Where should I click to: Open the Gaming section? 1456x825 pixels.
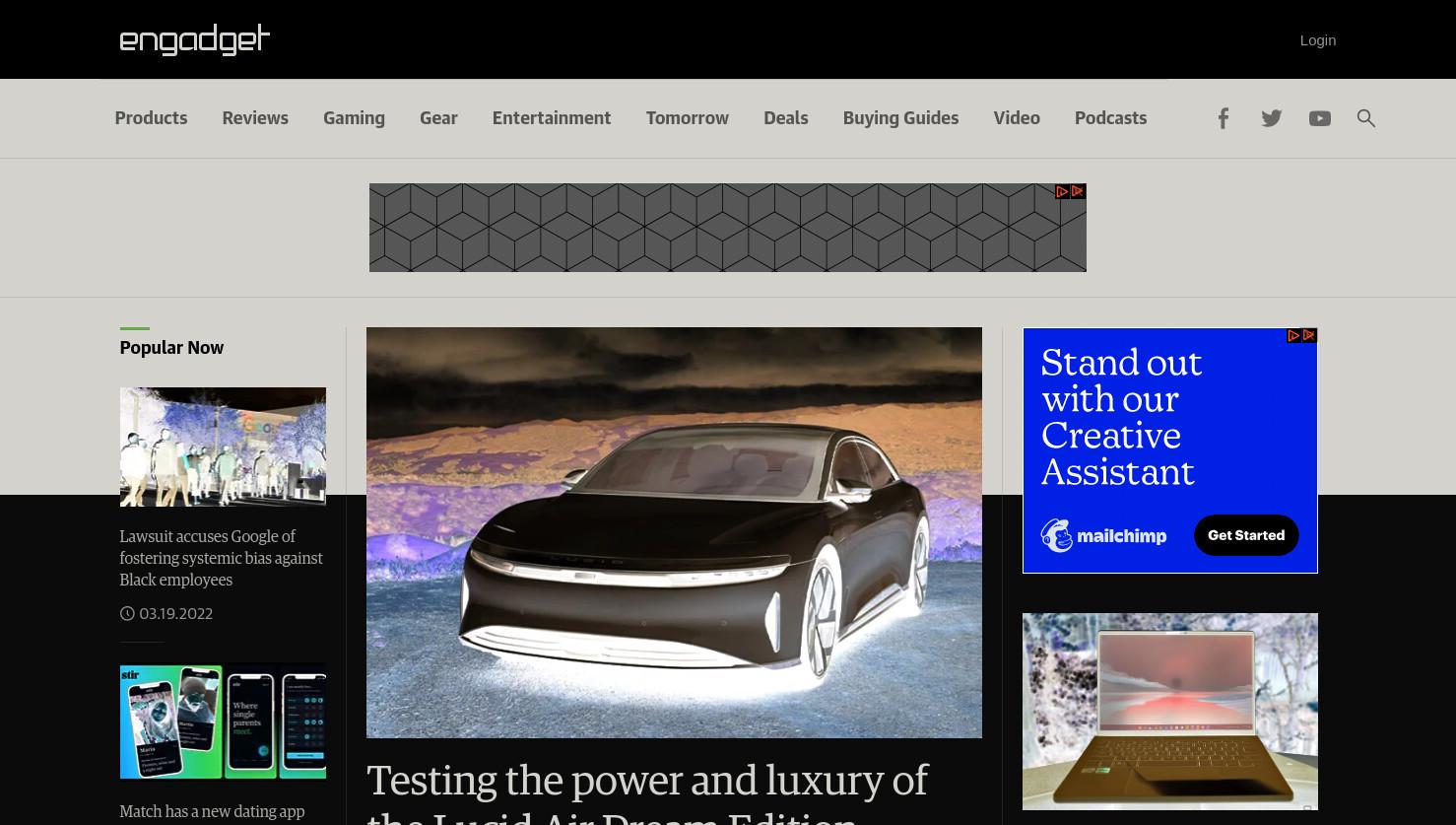[354, 118]
